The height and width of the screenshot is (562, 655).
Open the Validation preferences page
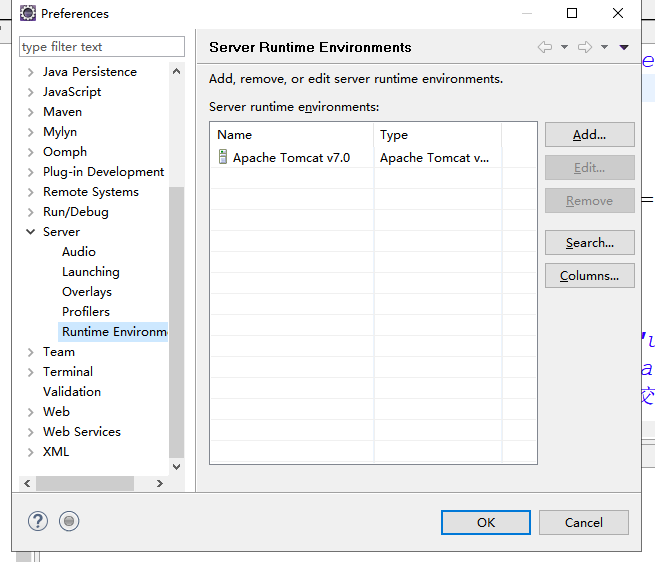(x=72, y=392)
